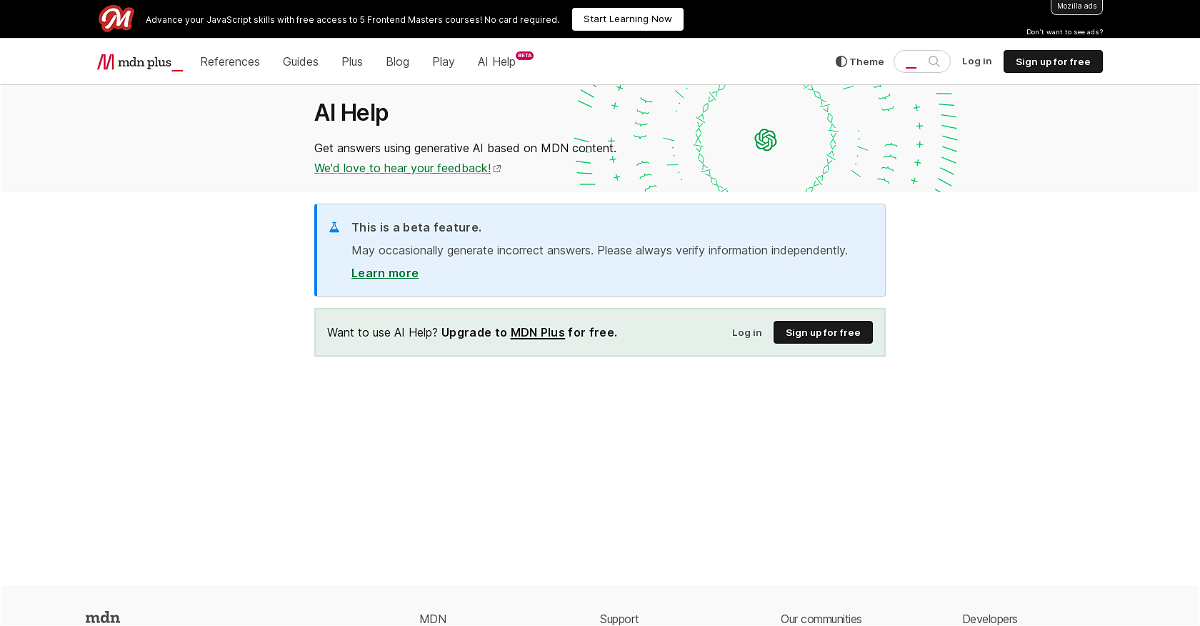Open the Learn more link
The image size is (1200, 626).
click(385, 274)
